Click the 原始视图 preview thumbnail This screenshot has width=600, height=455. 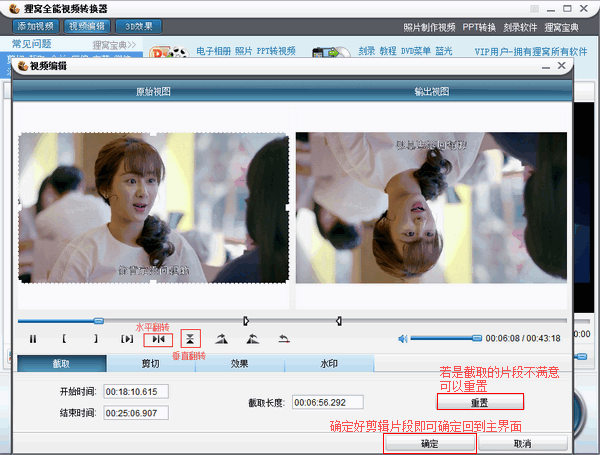pyautogui.click(x=153, y=208)
